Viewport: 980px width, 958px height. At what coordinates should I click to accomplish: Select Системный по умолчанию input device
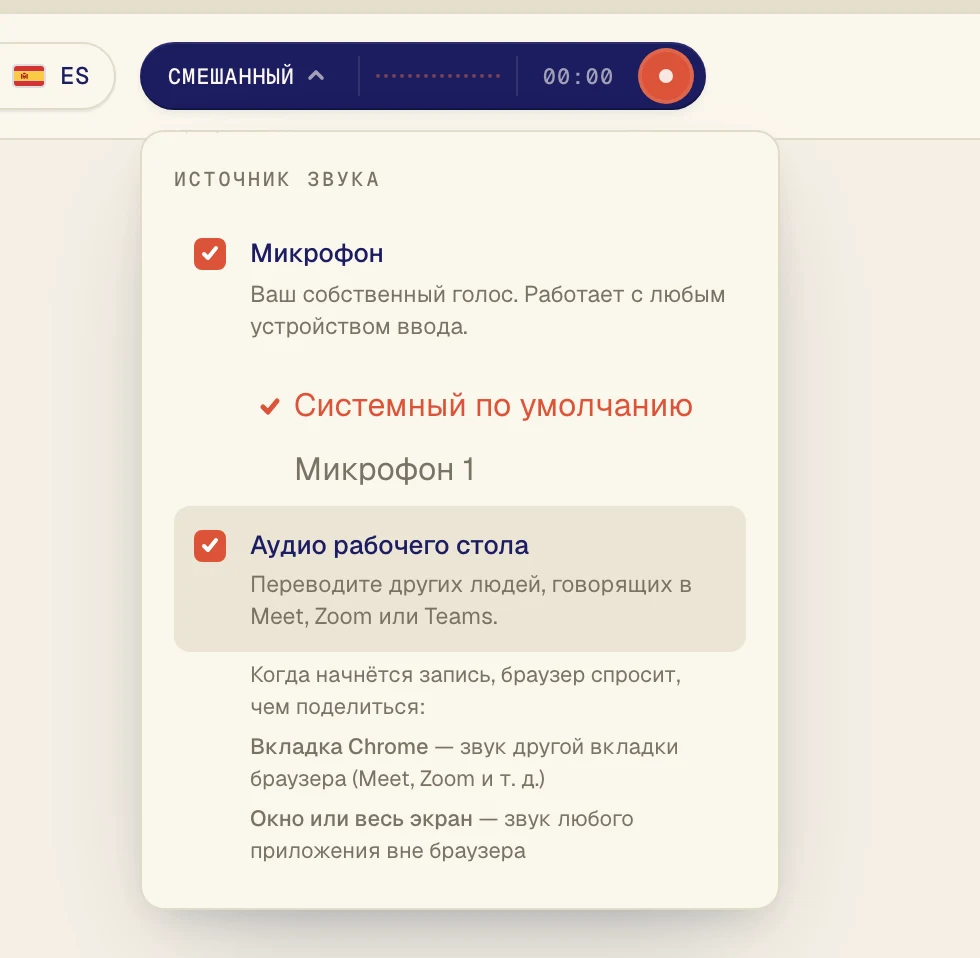point(476,406)
